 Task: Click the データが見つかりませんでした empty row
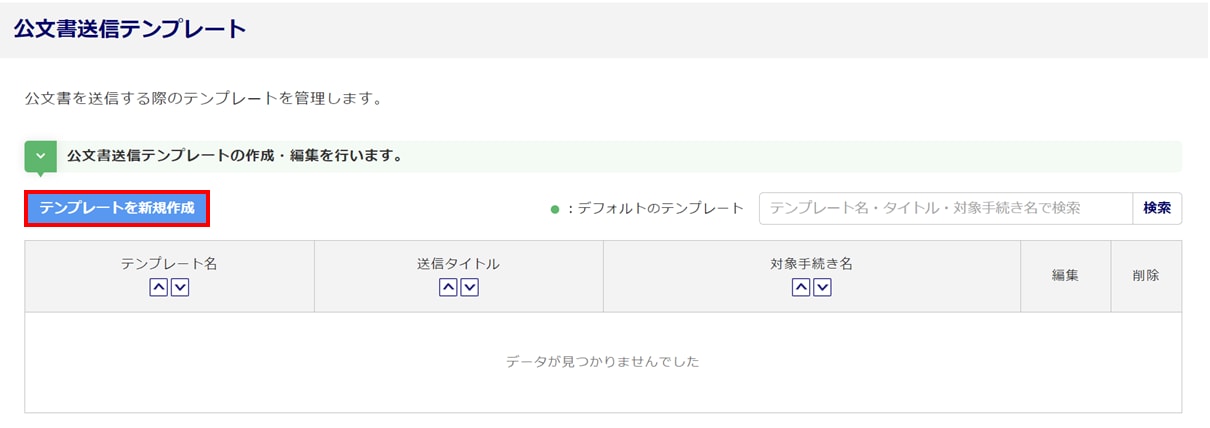pyautogui.click(x=603, y=362)
